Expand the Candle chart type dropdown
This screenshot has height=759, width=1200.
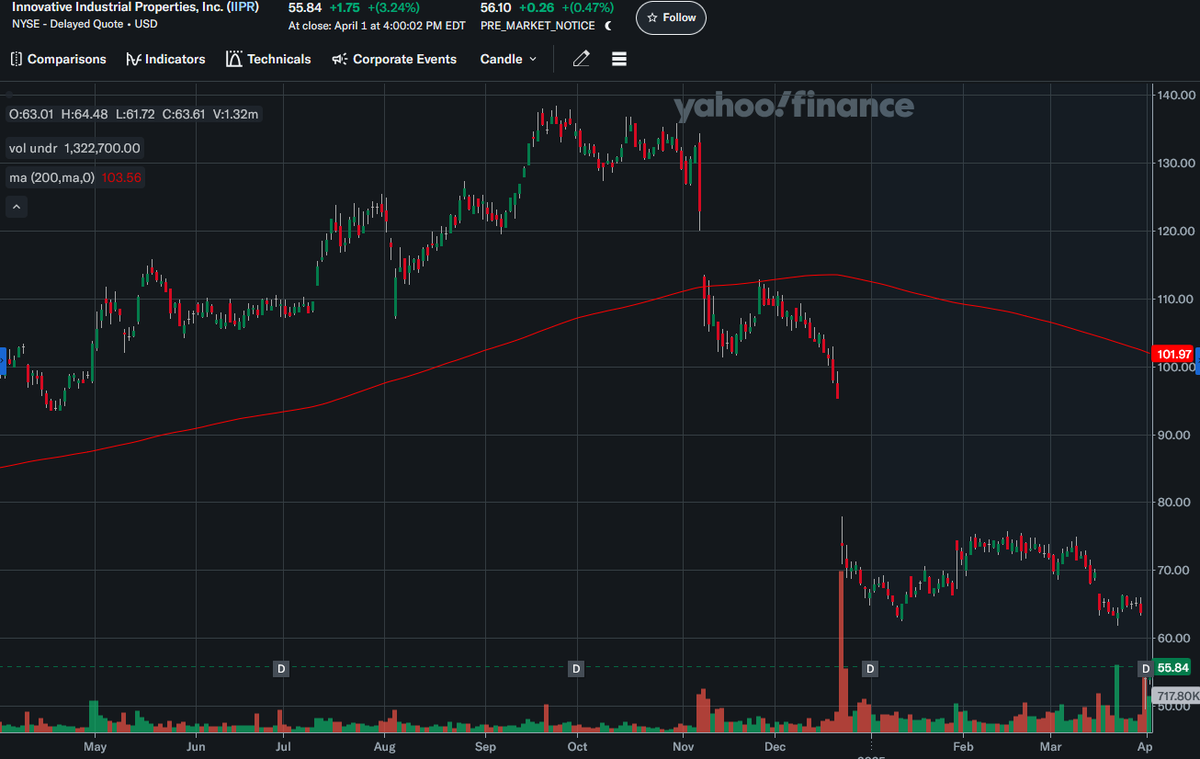(508, 59)
